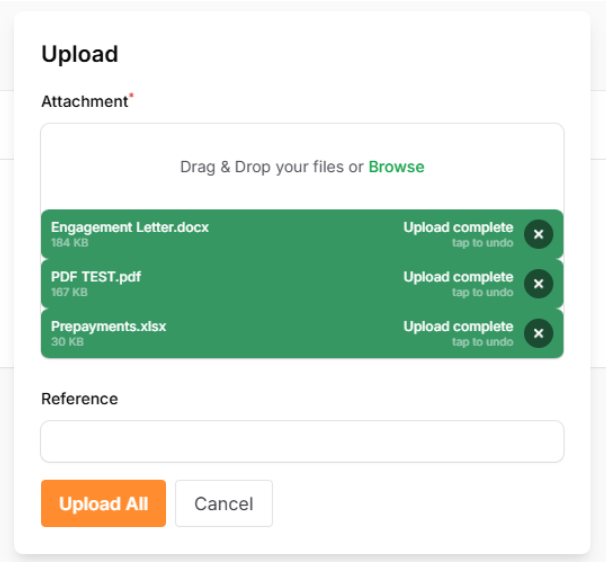Click the Browse link to pick files
Image resolution: width=606 pixels, height=562 pixels.
[396, 167]
